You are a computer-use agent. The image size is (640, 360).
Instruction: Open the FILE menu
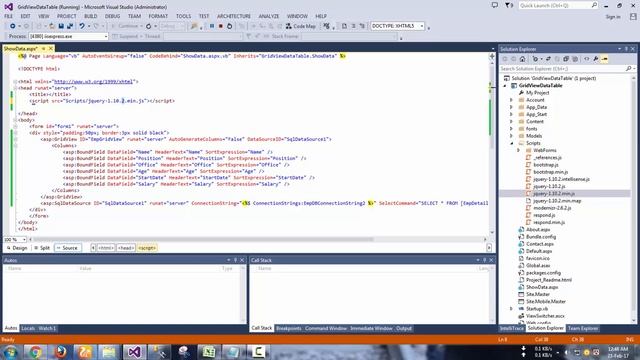coord(9,16)
